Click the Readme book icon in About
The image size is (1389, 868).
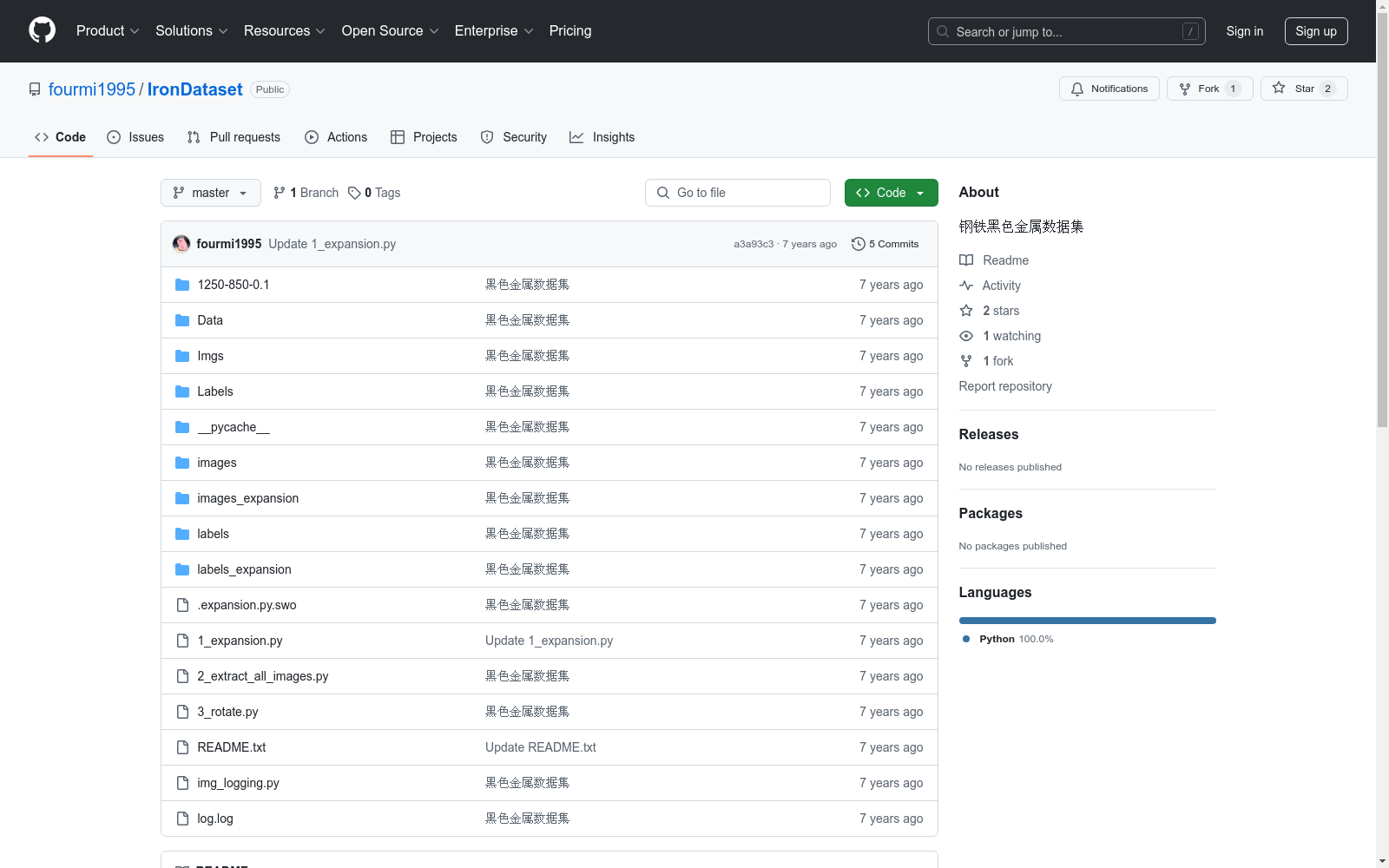[x=966, y=260]
